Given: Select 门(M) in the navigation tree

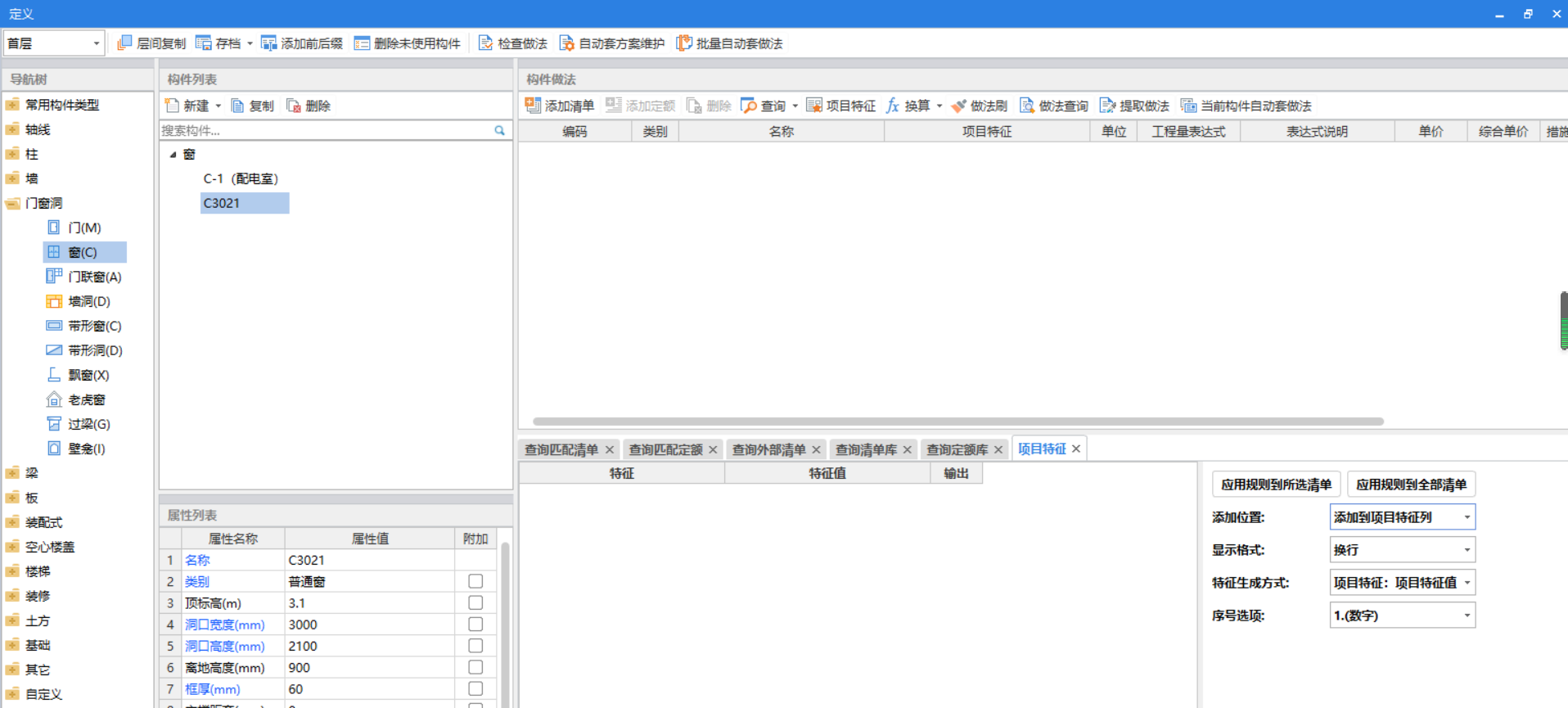Looking at the screenshot, I should pos(84,228).
